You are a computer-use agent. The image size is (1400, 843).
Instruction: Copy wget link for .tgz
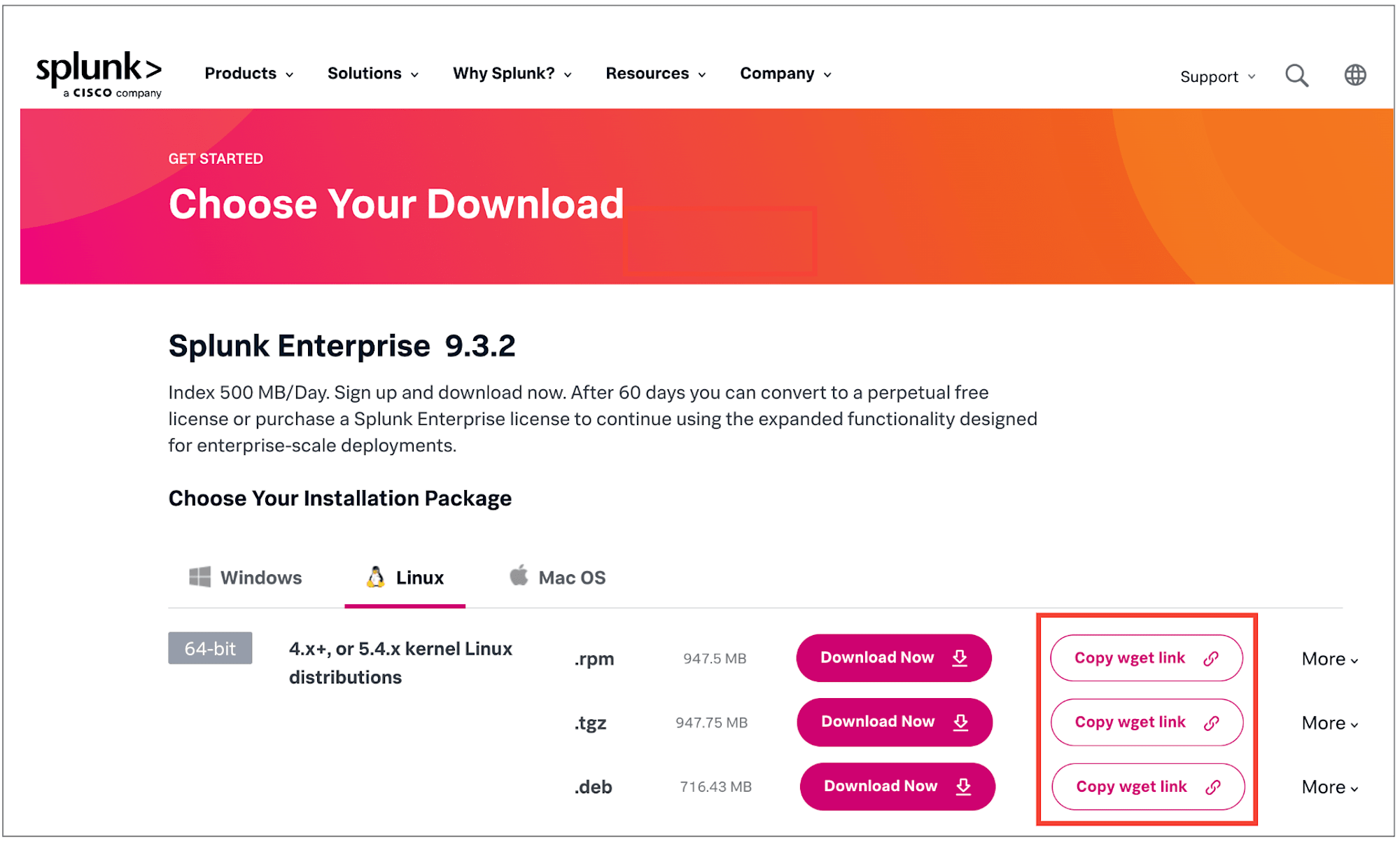(1147, 723)
